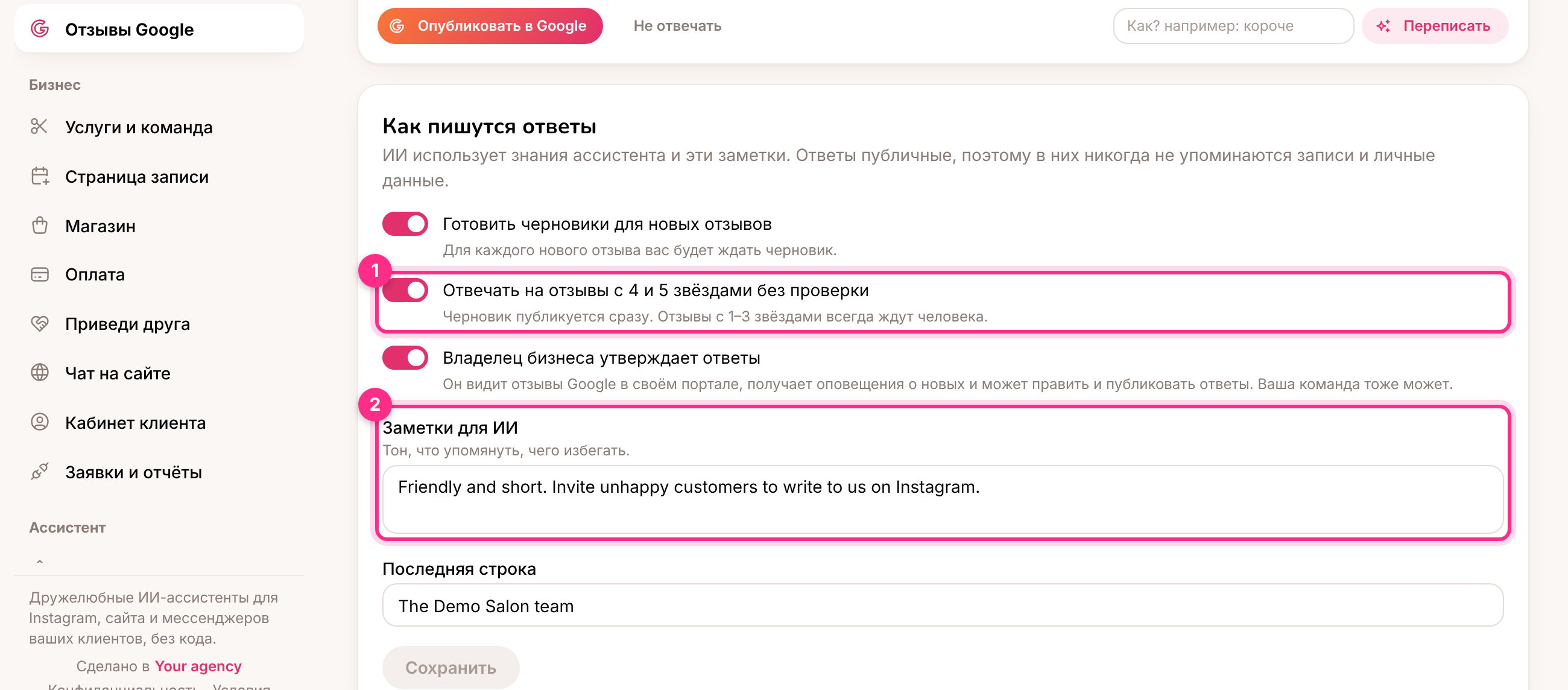Click the heart handshake icon for Приведи друга
This screenshot has width=1568, height=690.
coord(40,323)
